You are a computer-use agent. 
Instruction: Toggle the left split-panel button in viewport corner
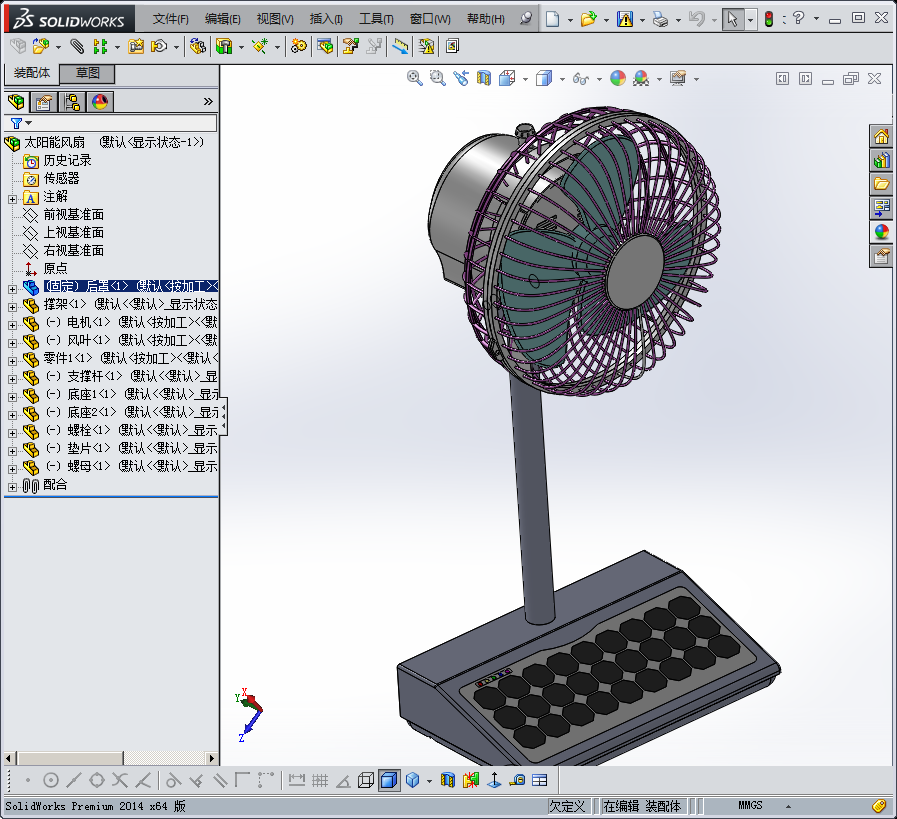(782, 78)
